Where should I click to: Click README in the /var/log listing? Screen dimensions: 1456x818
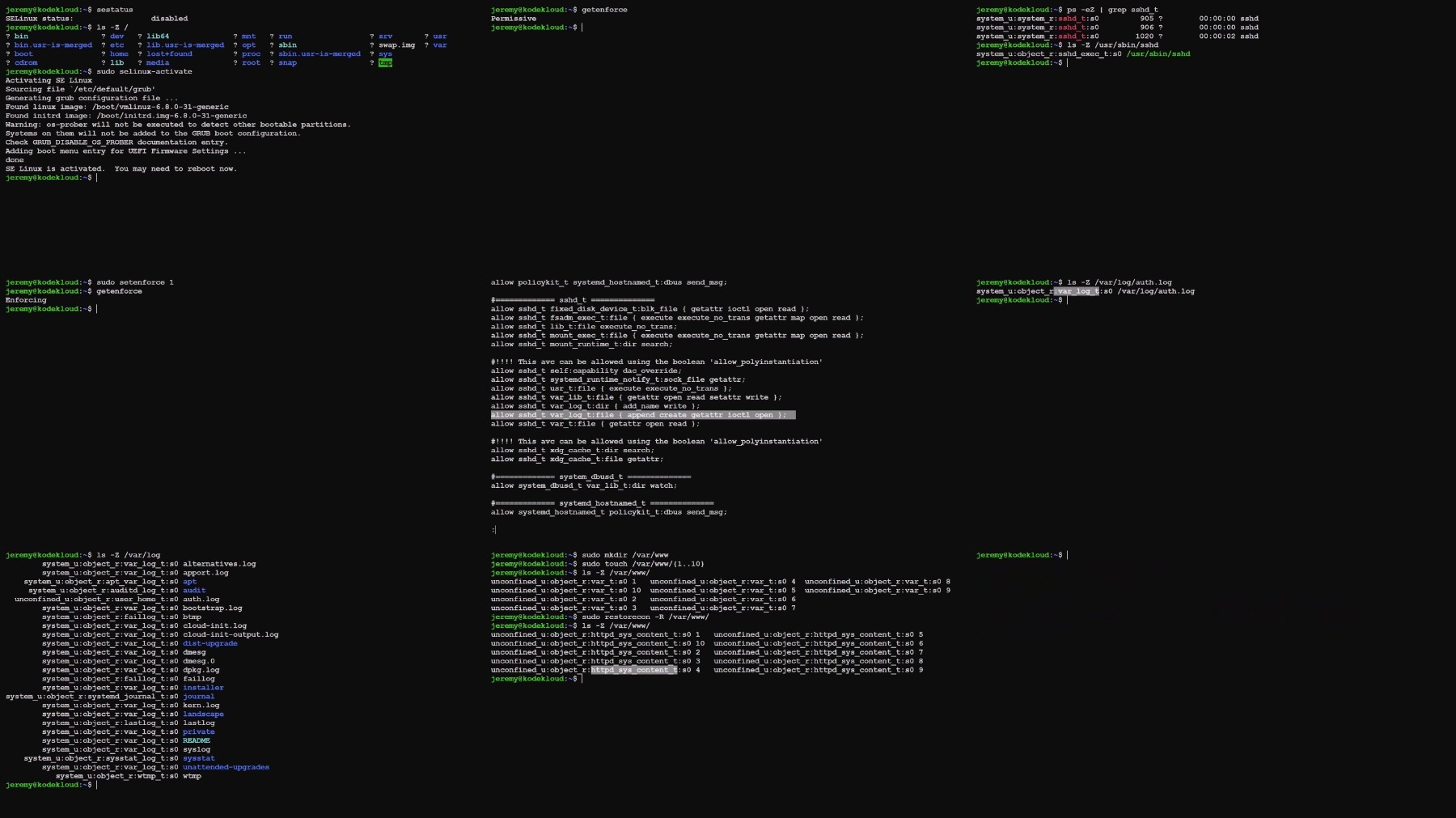coord(196,740)
